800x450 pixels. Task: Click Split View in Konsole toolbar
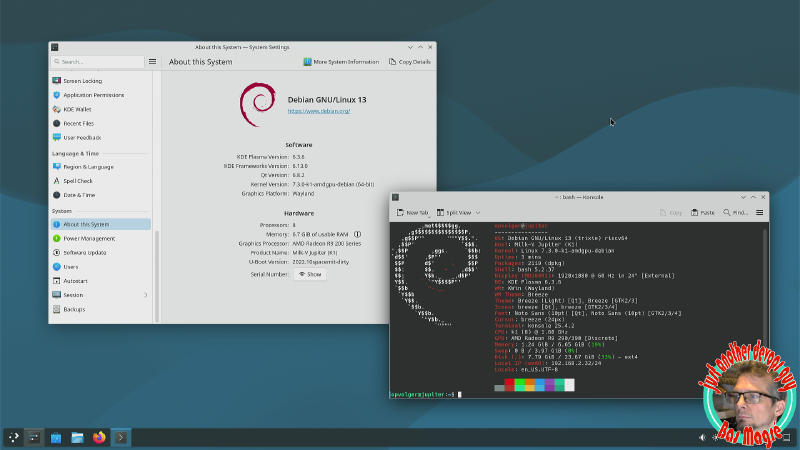pyautogui.click(x=454, y=213)
